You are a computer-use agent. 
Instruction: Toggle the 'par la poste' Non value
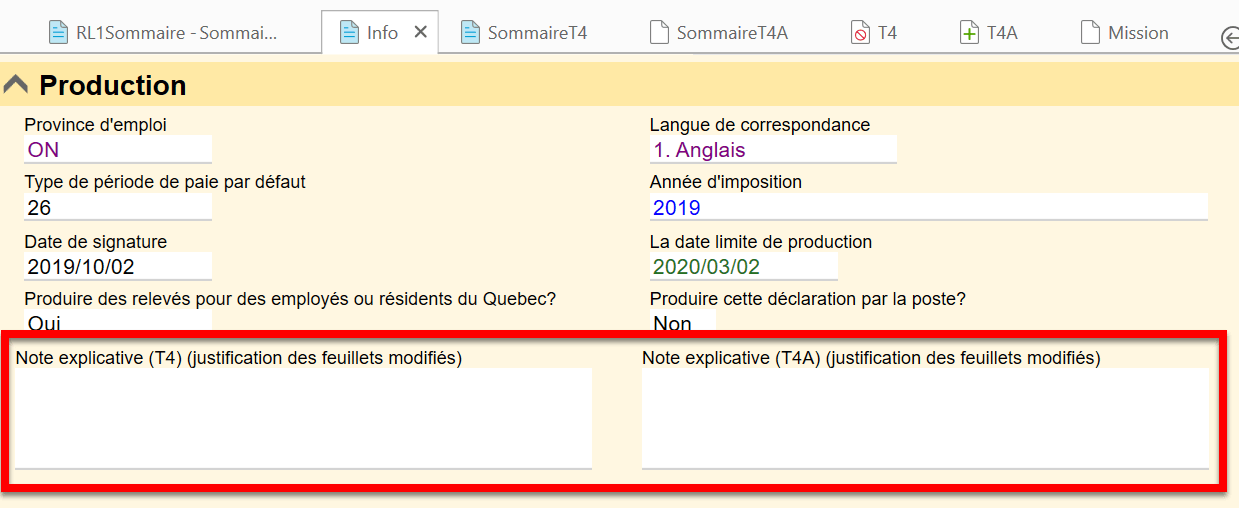click(682, 323)
